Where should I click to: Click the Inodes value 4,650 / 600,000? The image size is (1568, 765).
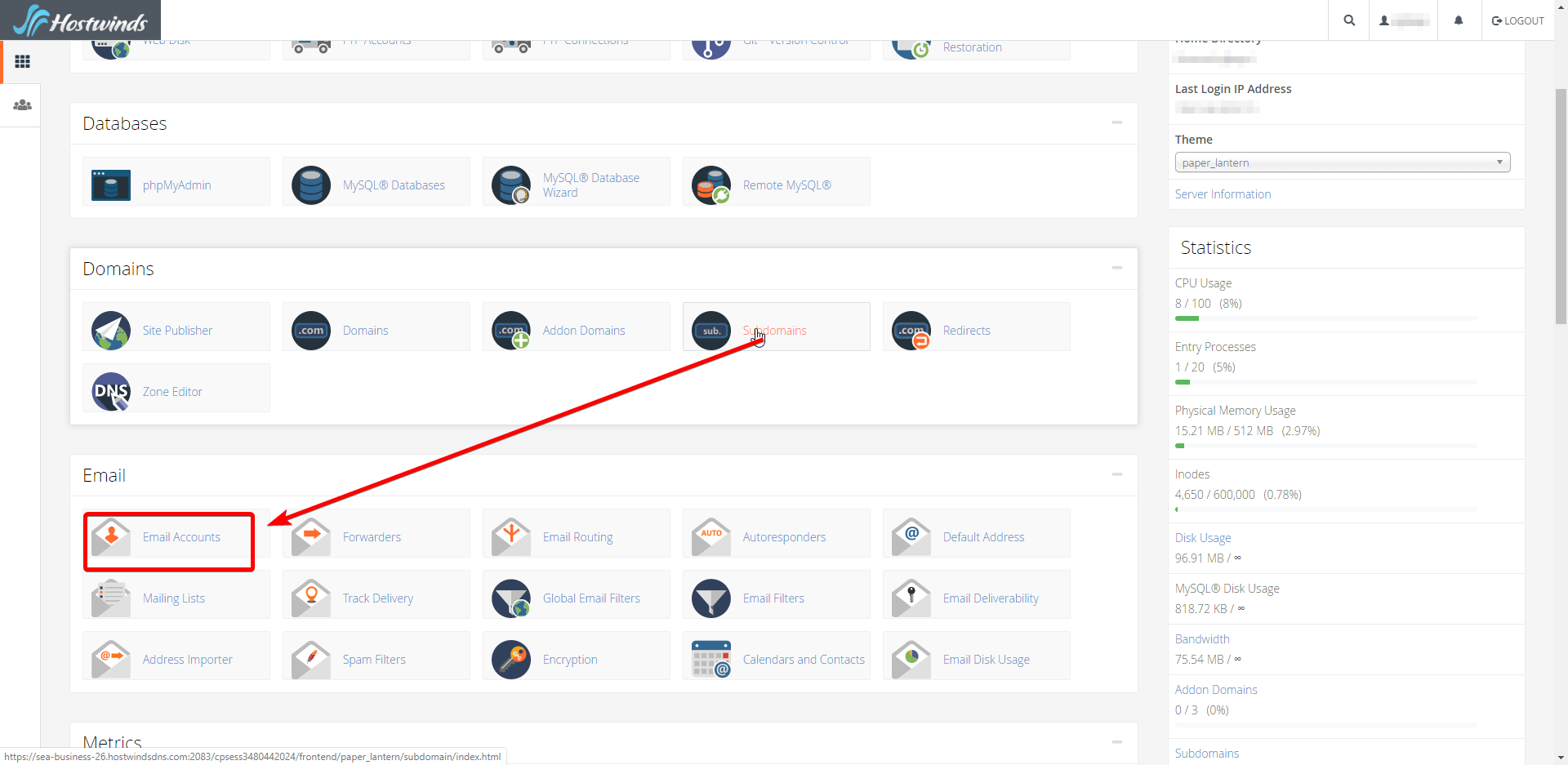click(x=1215, y=495)
